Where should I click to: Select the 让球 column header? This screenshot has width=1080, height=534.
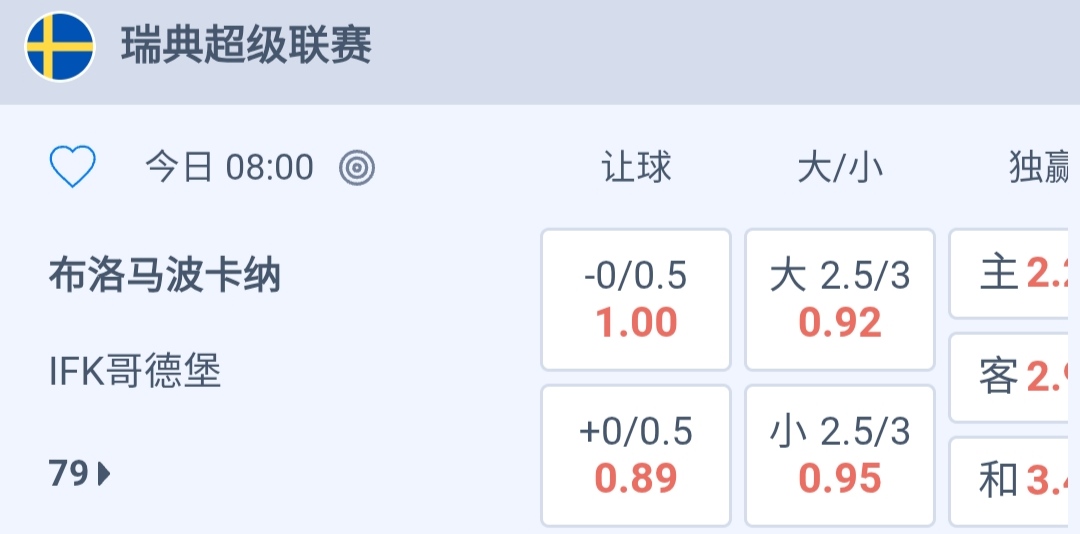[636, 168]
